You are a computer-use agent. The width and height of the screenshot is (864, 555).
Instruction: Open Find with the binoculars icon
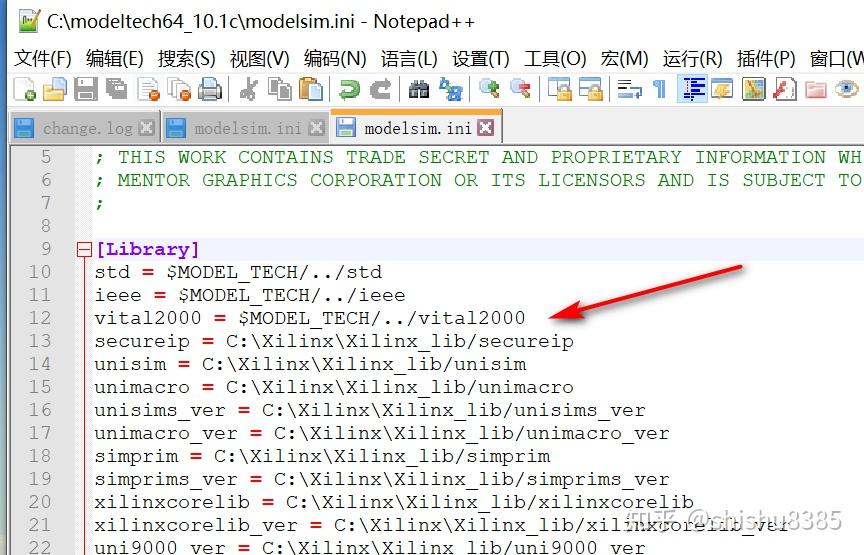pos(419,89)
